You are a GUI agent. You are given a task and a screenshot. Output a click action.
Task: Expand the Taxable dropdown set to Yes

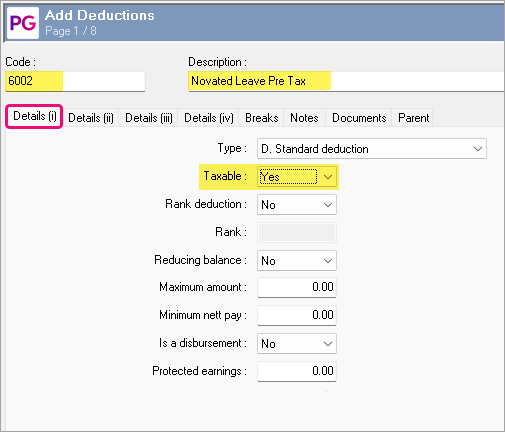[297, 177]
